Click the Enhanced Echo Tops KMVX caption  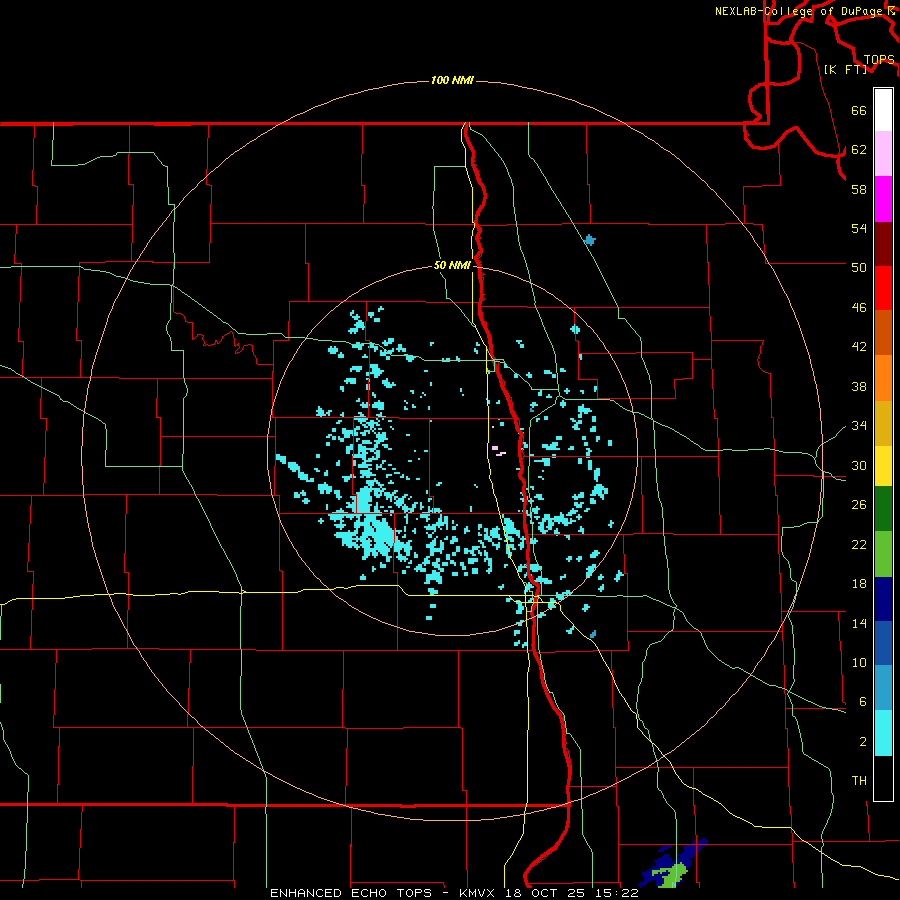pyautogui.click(x=454, y=893)
